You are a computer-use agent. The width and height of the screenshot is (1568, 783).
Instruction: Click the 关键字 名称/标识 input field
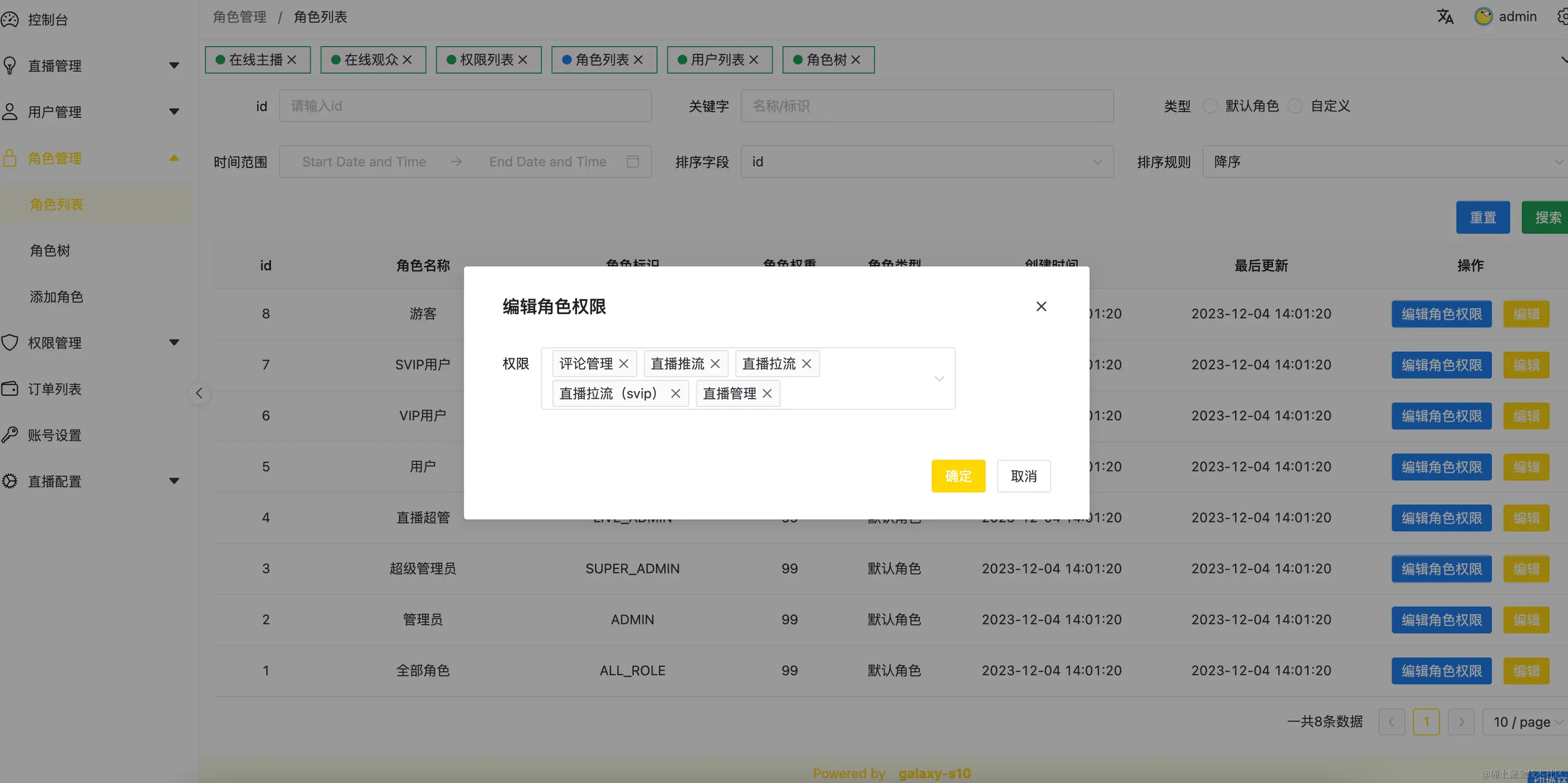[x=927, y=106]
